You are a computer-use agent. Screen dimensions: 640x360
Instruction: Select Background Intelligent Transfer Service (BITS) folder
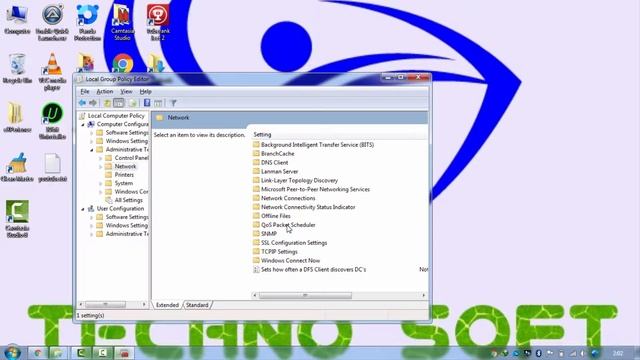[x=313, y=145]
